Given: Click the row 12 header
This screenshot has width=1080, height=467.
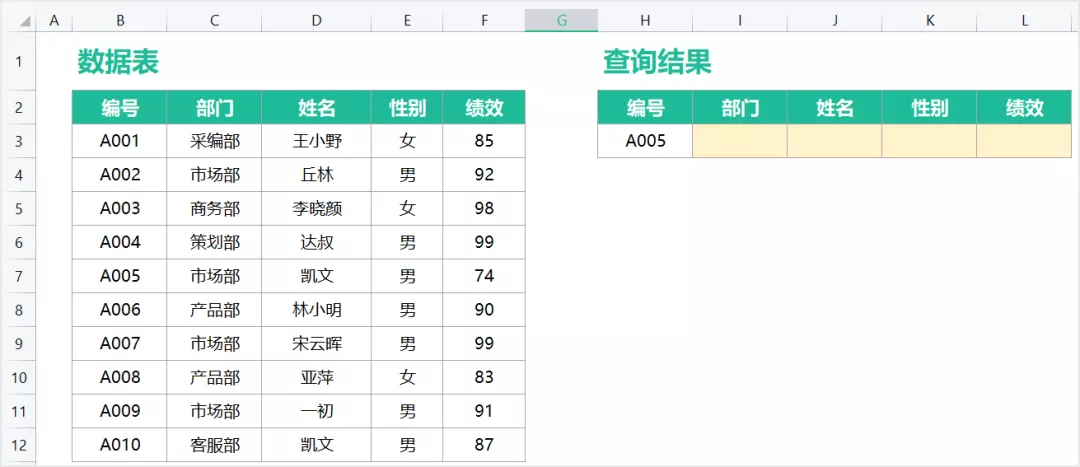Looking at the screenshot, I should pyautogui.click(x=18, y=445).
